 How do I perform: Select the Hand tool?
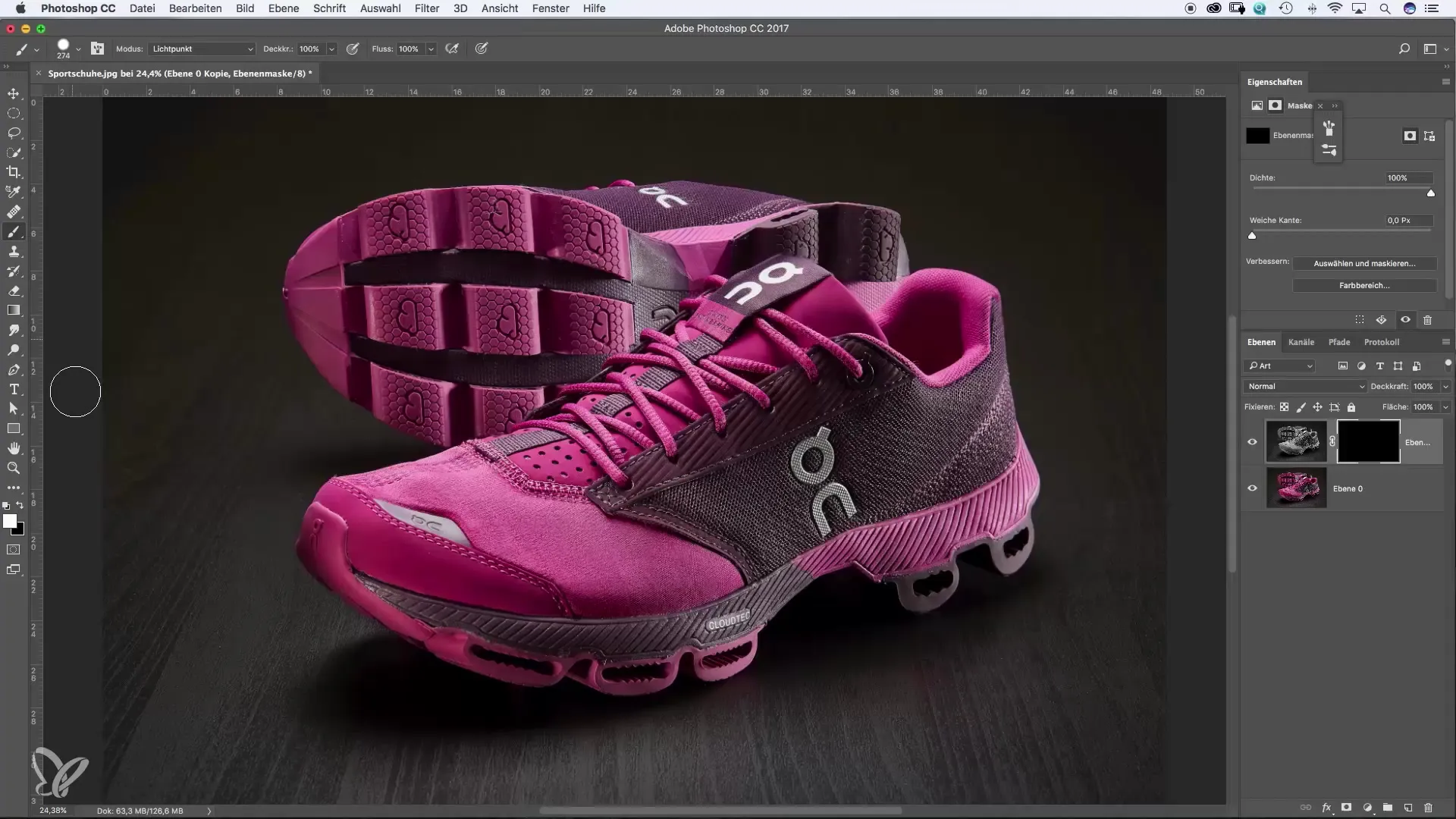14,448
